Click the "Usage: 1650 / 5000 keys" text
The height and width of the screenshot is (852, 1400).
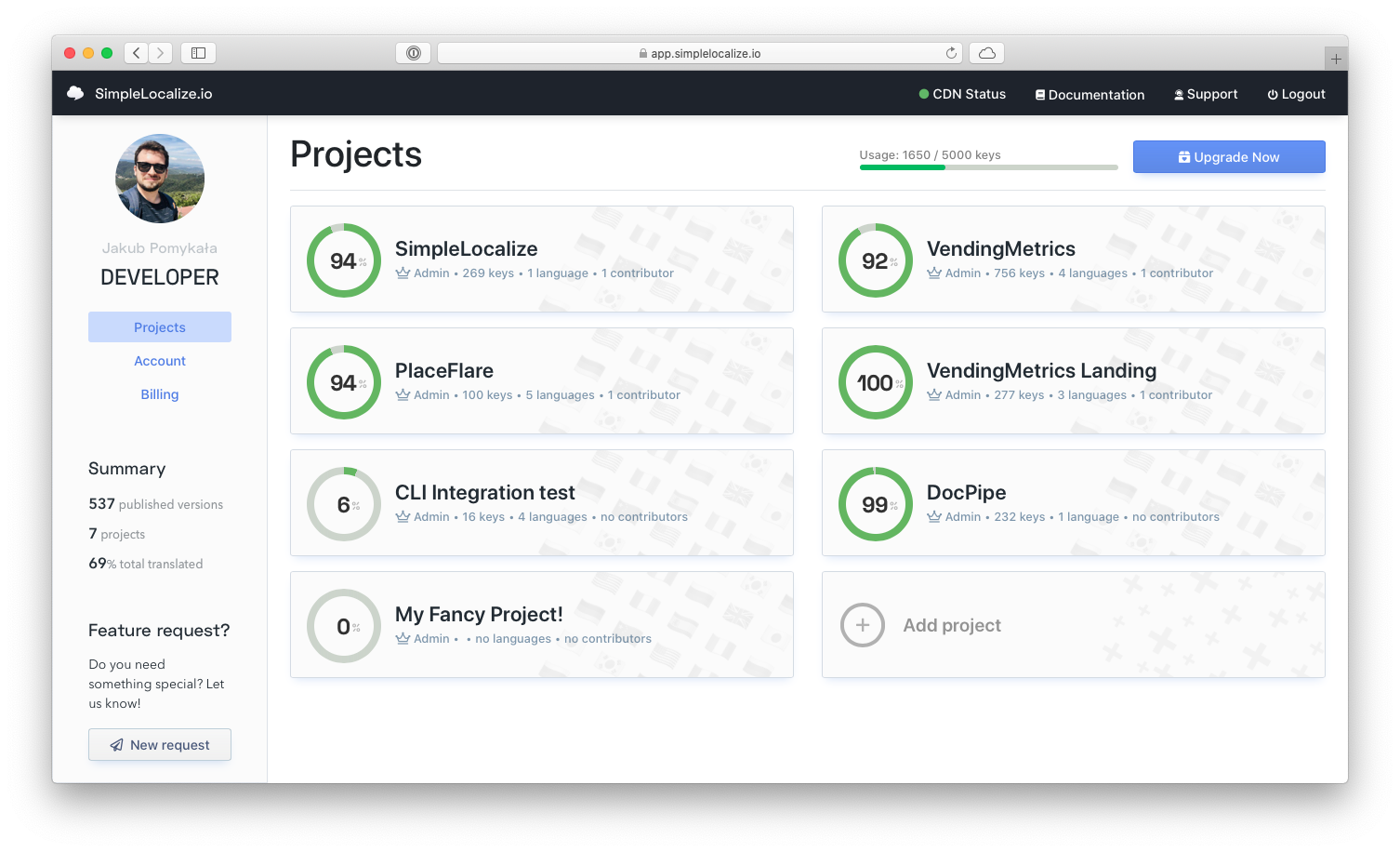[930, 155]
